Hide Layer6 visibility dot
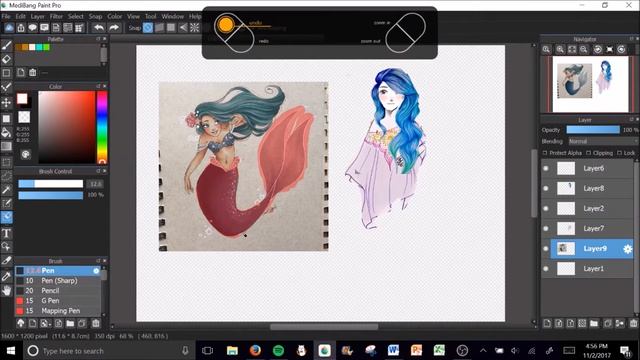This screenshot has width=640, height=360. pyautogui.click(x=546, y=168)
